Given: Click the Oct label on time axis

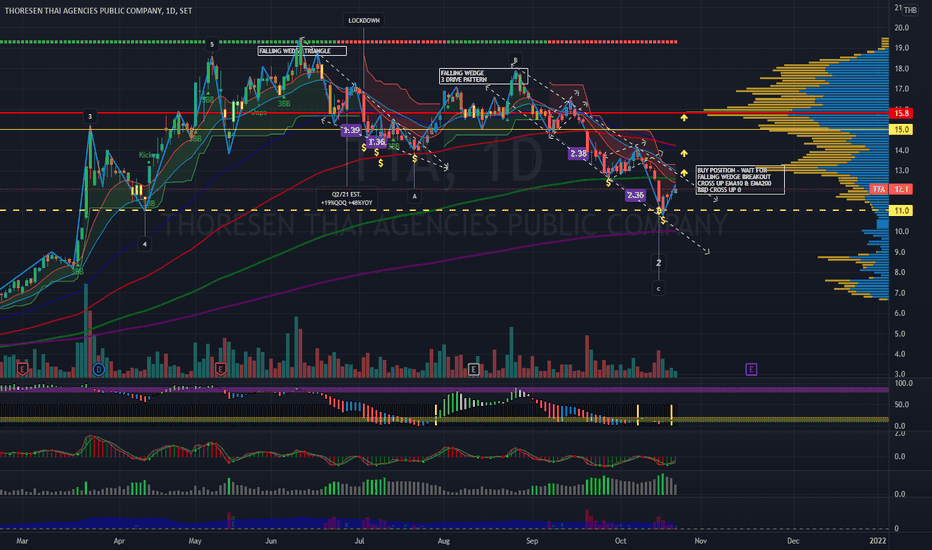Looking at the screenshot, I should coord(621,541).
